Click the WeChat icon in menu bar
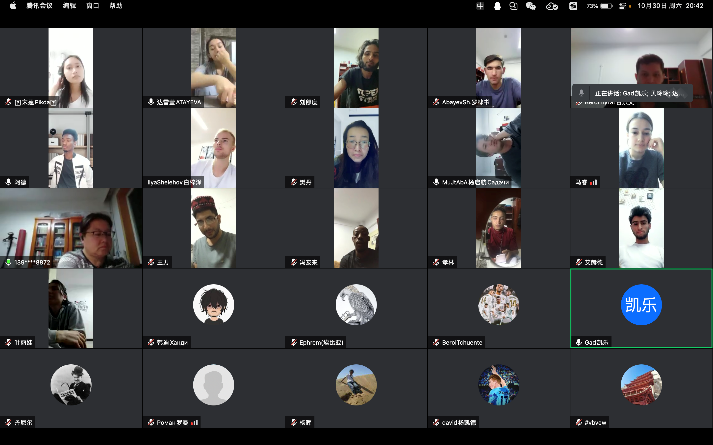The width and height of the screenshot is (713, 445). pos(532,6)
